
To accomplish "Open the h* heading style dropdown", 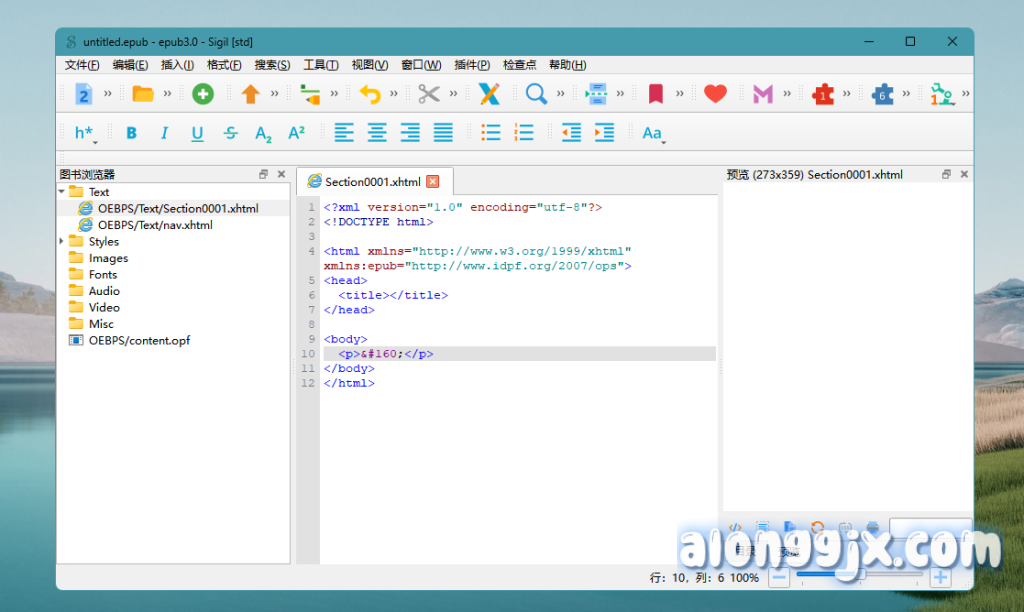I will (85, 133).
